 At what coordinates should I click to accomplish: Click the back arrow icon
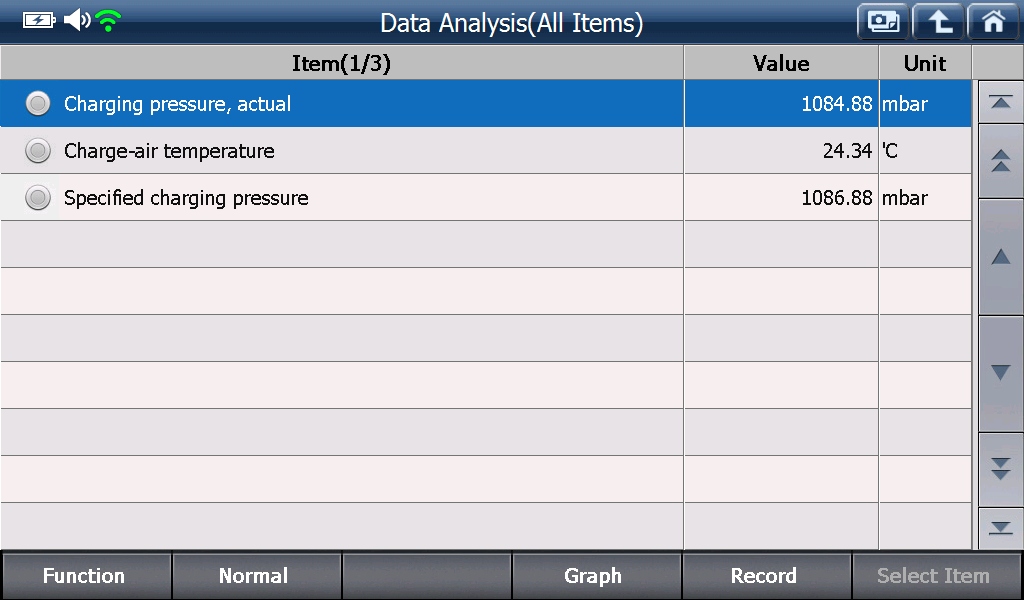tap(938, 22)
